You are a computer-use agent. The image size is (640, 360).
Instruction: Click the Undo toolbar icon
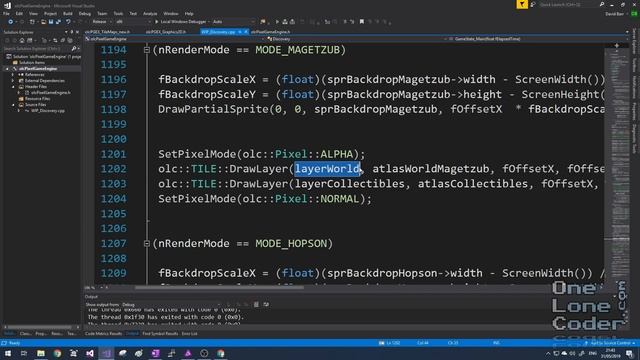[68, 22]
